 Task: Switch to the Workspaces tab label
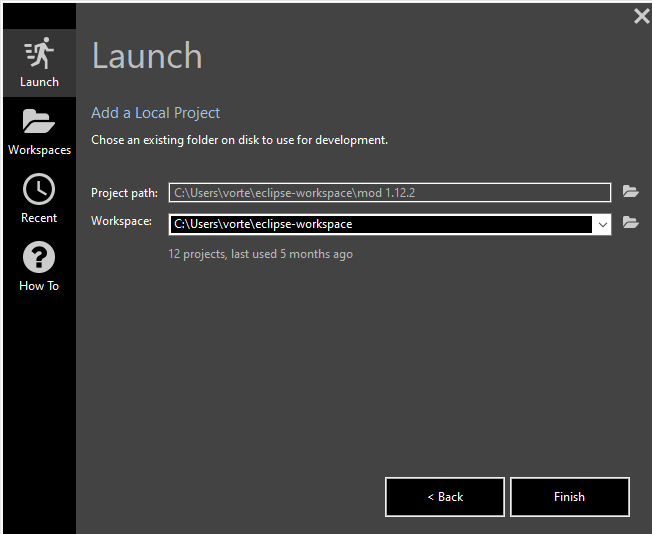point(39,150)
